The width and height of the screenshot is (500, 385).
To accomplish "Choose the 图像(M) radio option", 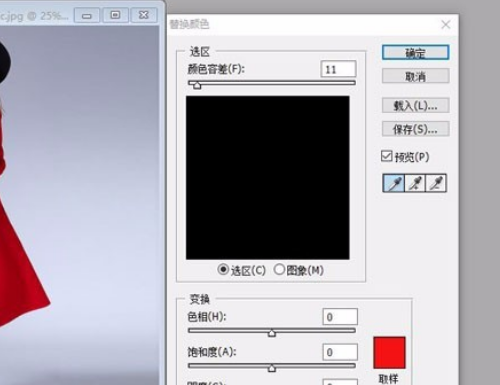I will [279, 269].
